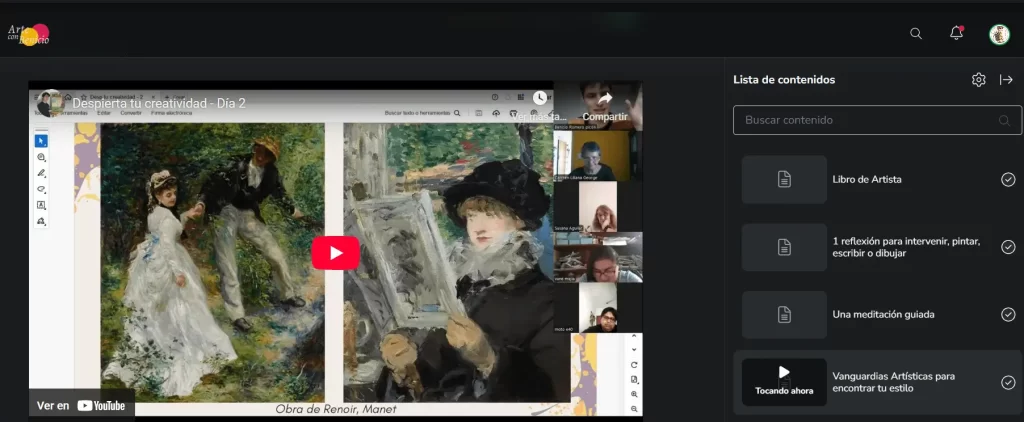The height and width of the screenshot is (422, 1024).
Task: Click the Una meditación guiada document thumbnail
Action: tap(784, 314)
